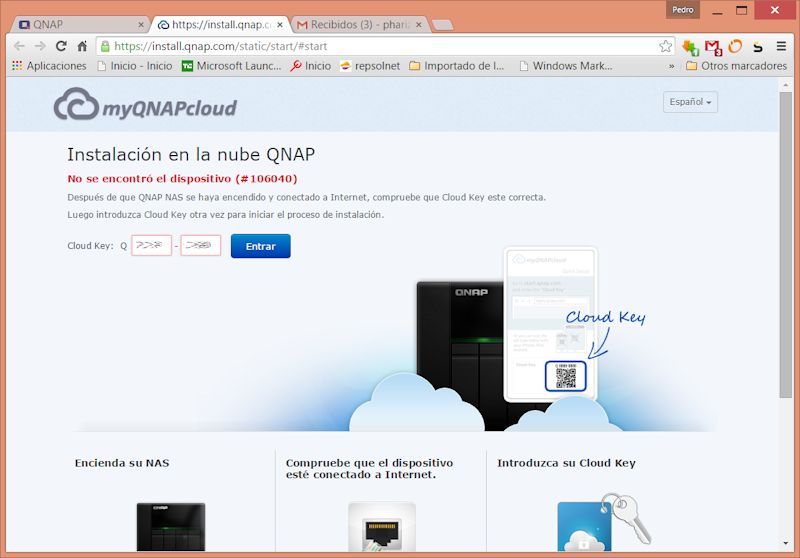The height and width of the screenshot is (558, 800).
Task: Open the Inicio bookmark with red key icon
Action: coord(311,66)
